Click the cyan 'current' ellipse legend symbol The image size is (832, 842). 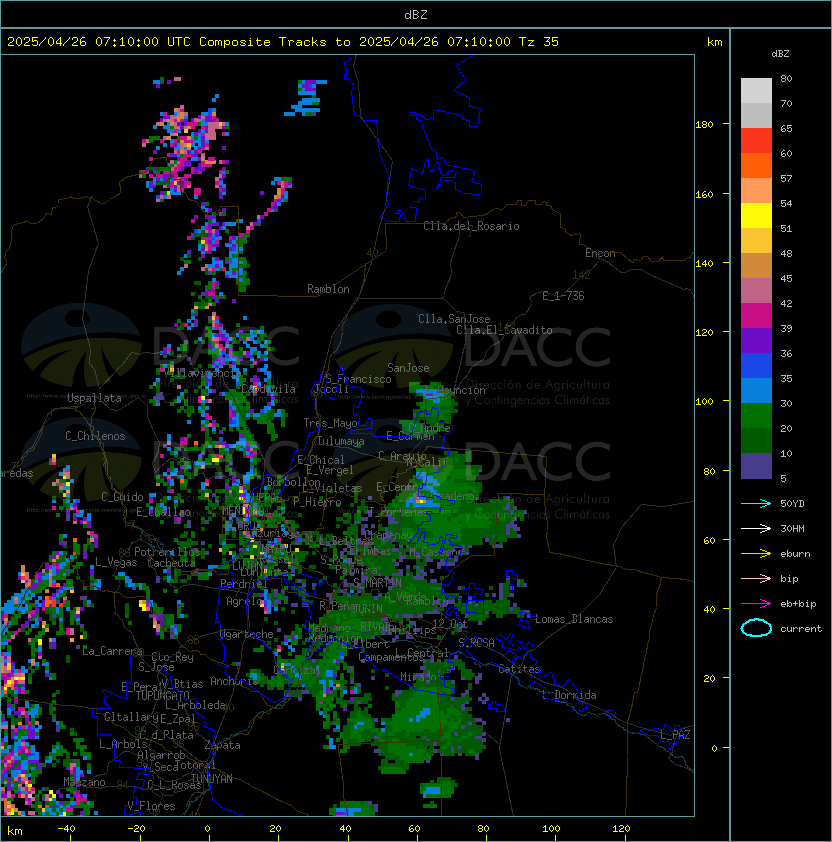756,628
